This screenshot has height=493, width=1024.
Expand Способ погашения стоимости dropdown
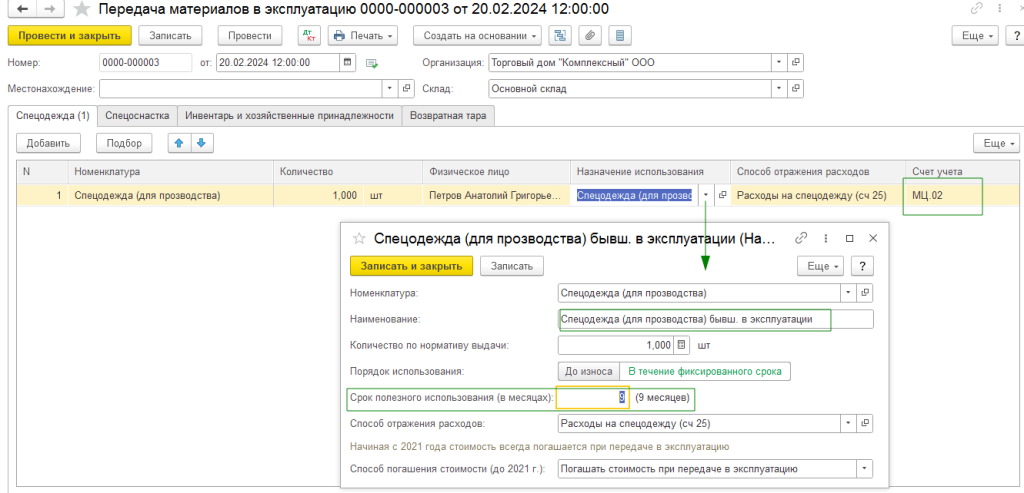[864, 468]
